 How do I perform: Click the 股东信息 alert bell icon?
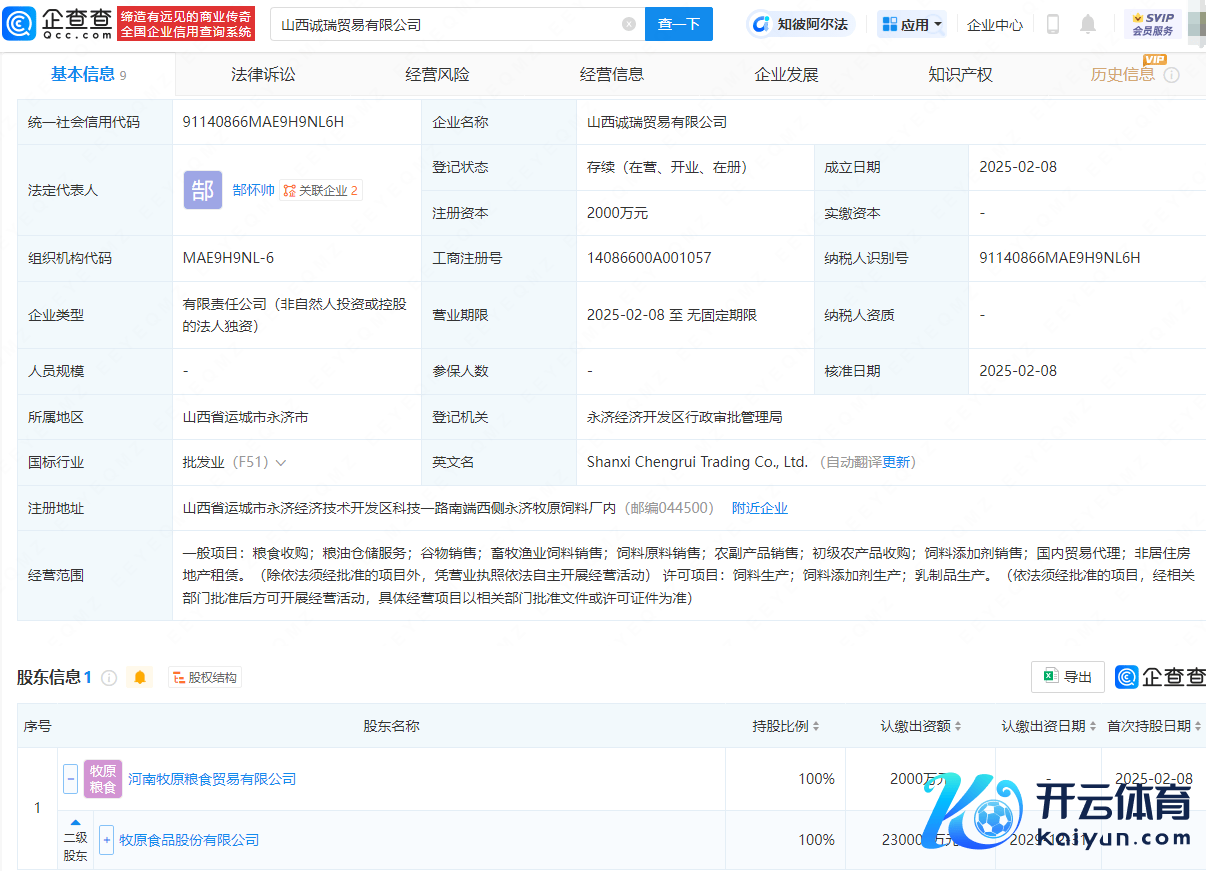point(140,677)
